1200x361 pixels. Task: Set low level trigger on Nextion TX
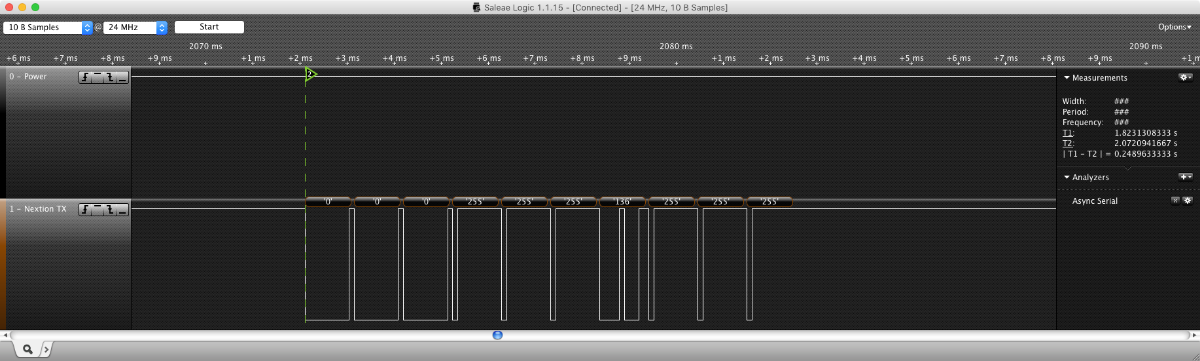point(122,209)
